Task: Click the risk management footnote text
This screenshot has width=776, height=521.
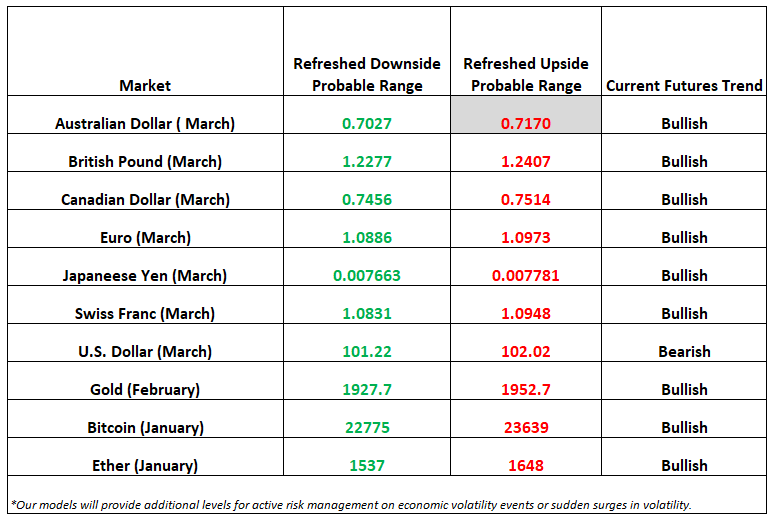Action: (x=351, y=505)
